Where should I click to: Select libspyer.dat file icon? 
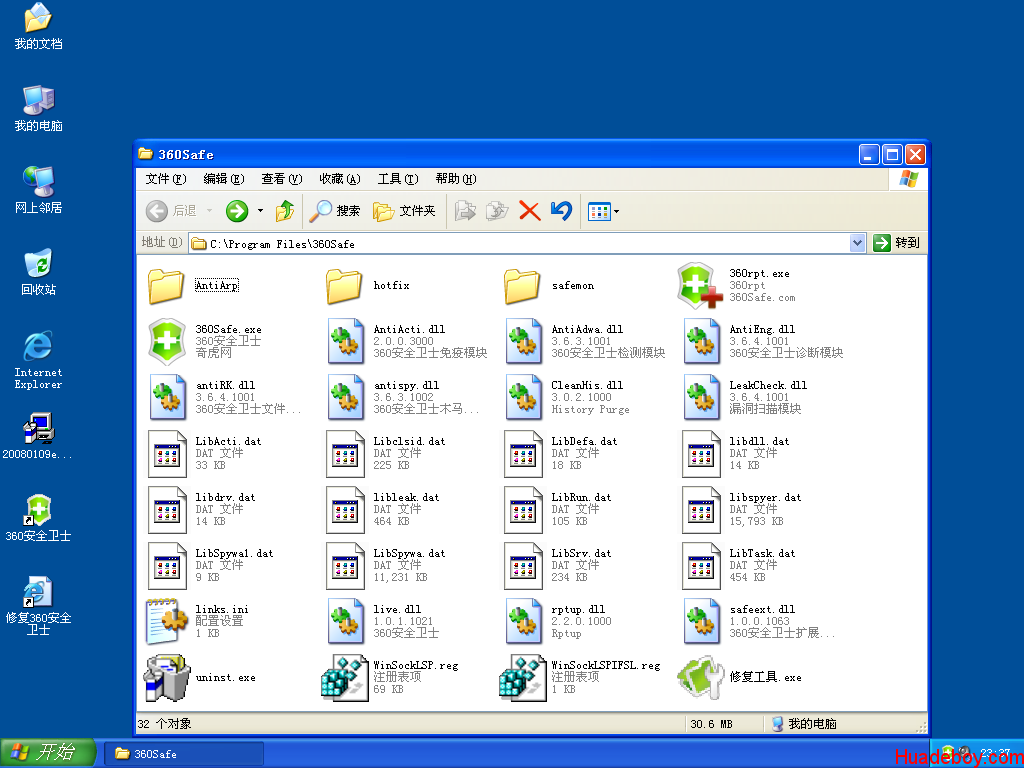point(701,509)
